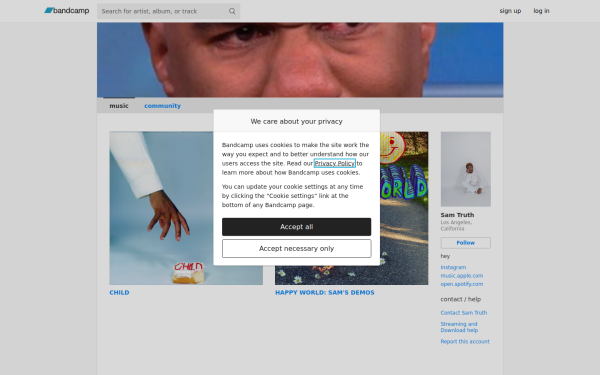Click the artist banner header image
600x375 pixels.
[x=300, y=60]
